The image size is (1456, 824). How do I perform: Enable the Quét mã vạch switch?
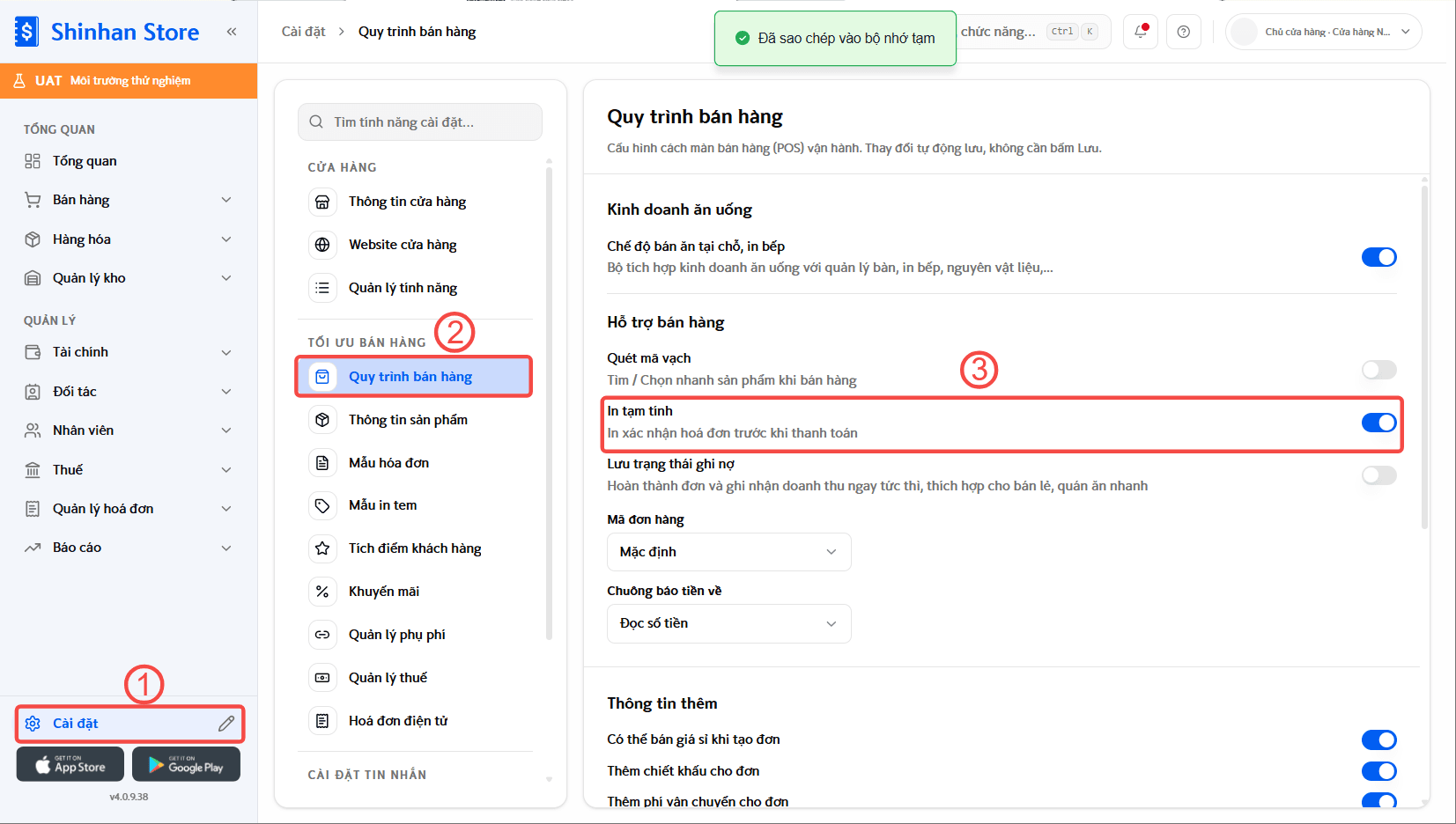tap(1378, 370)
